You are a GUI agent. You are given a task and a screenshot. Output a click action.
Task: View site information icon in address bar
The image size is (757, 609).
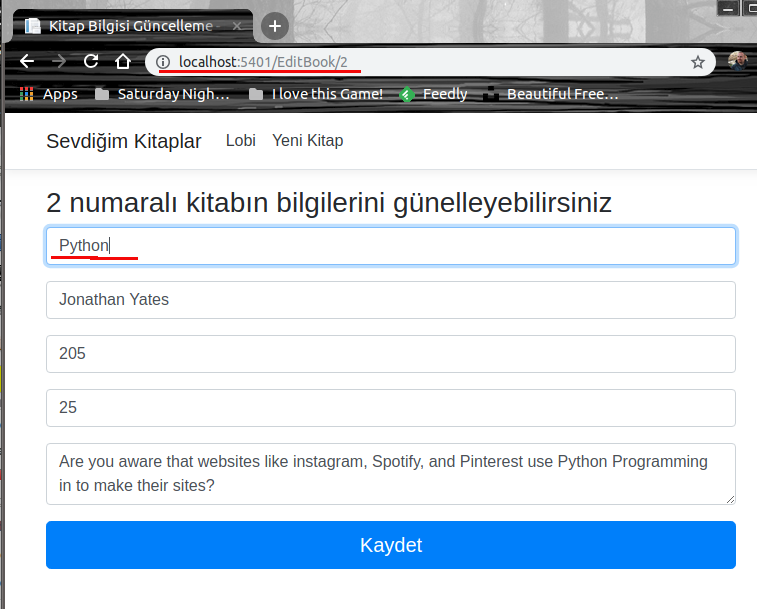[x=164, y=62]
